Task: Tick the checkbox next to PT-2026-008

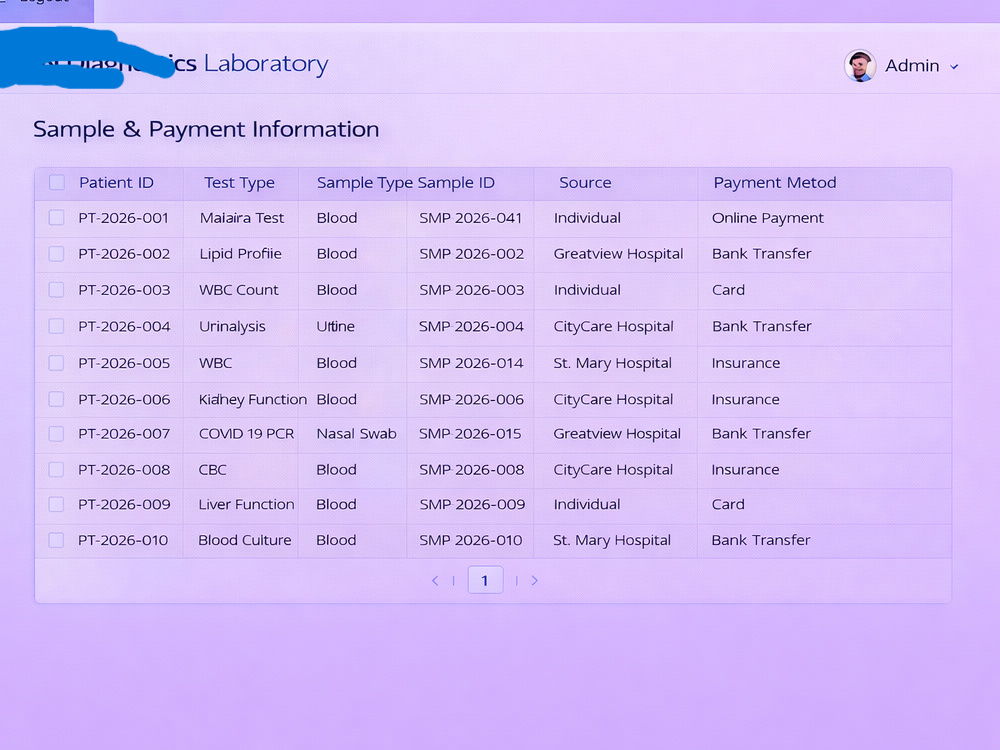Action: click(57, 469)
